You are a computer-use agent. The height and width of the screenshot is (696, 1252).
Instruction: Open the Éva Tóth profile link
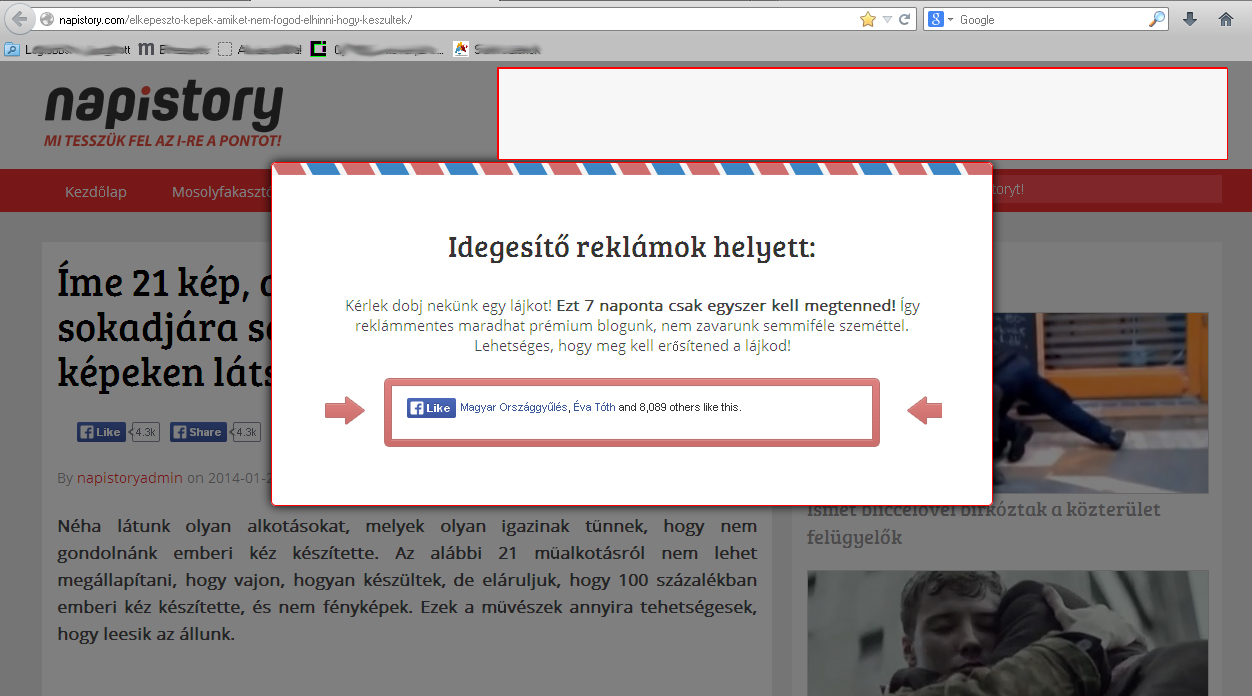point(594,408)
